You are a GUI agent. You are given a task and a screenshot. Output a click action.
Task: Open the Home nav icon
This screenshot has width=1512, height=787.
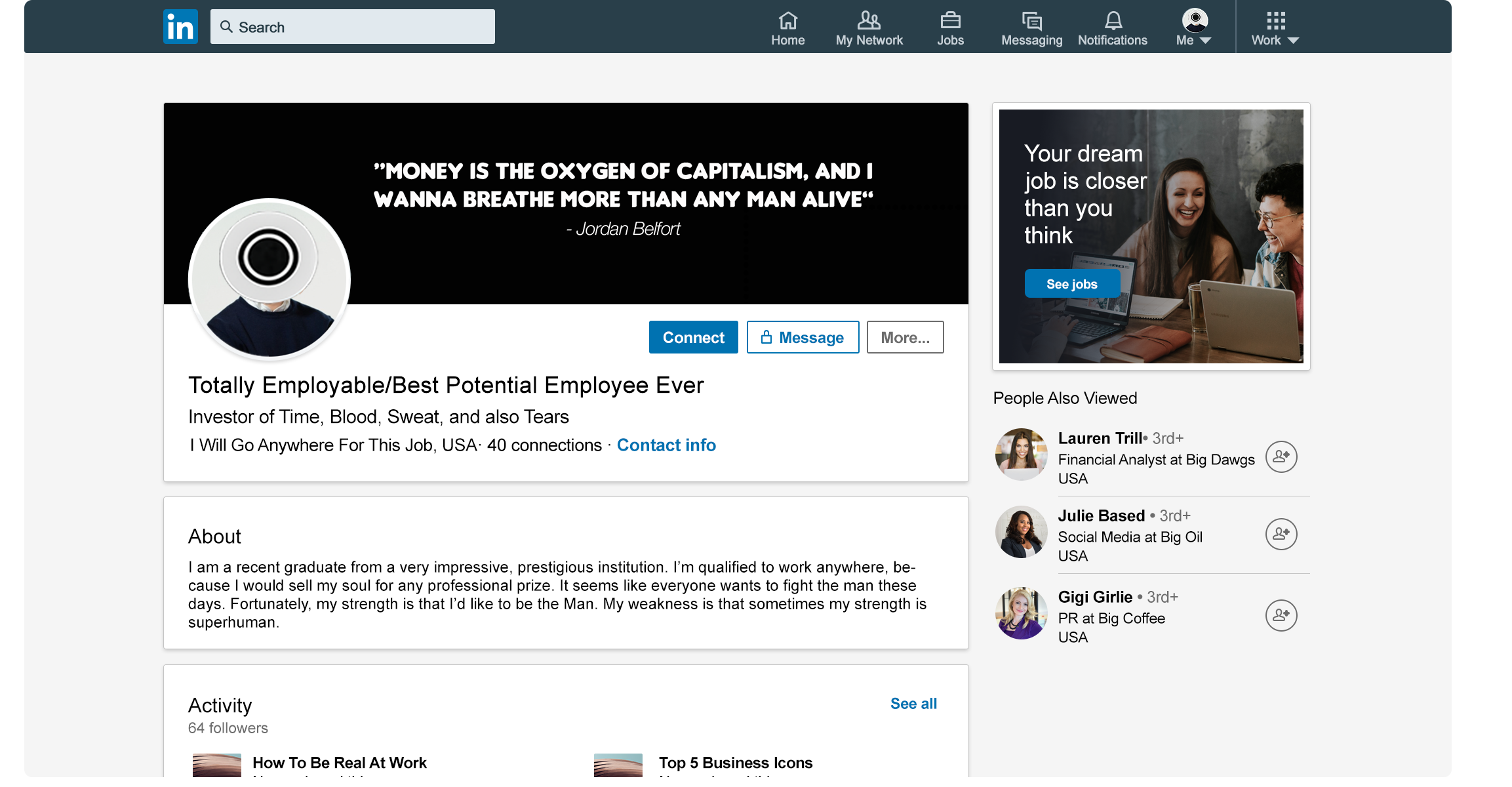tap(787, 21)
